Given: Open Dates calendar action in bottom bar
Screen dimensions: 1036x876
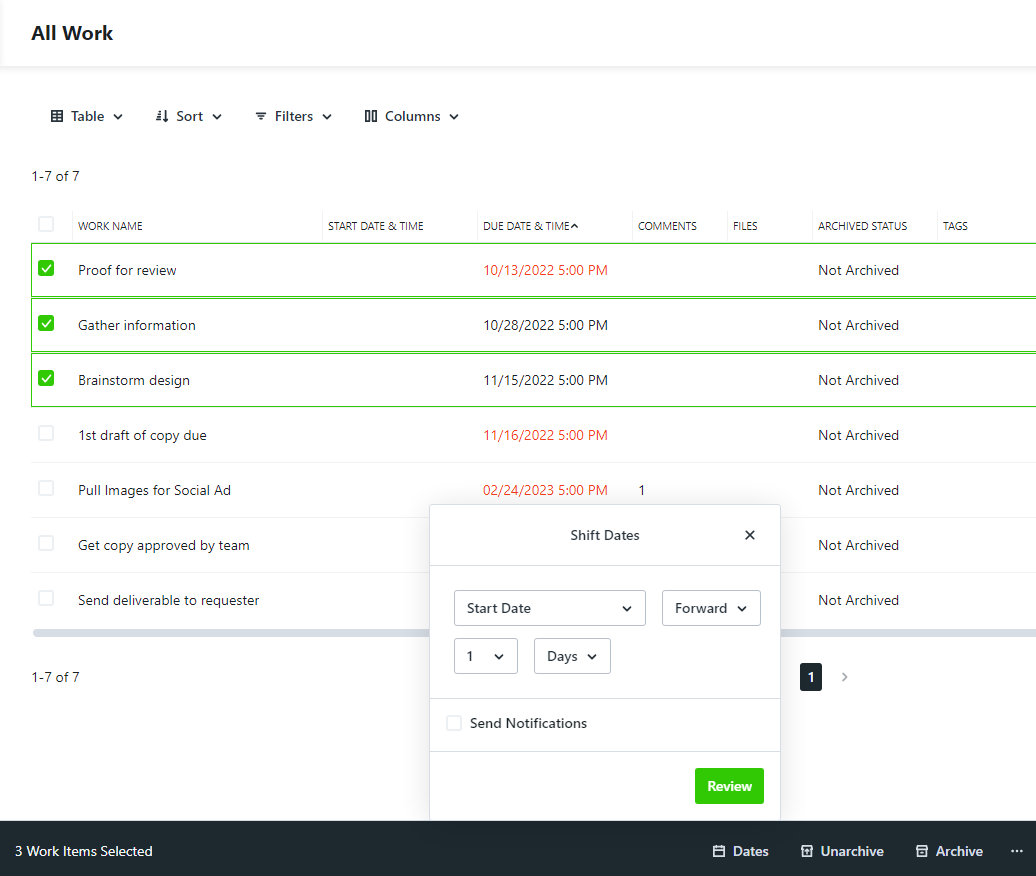Looking at the screenshot, I should point(740,851).
